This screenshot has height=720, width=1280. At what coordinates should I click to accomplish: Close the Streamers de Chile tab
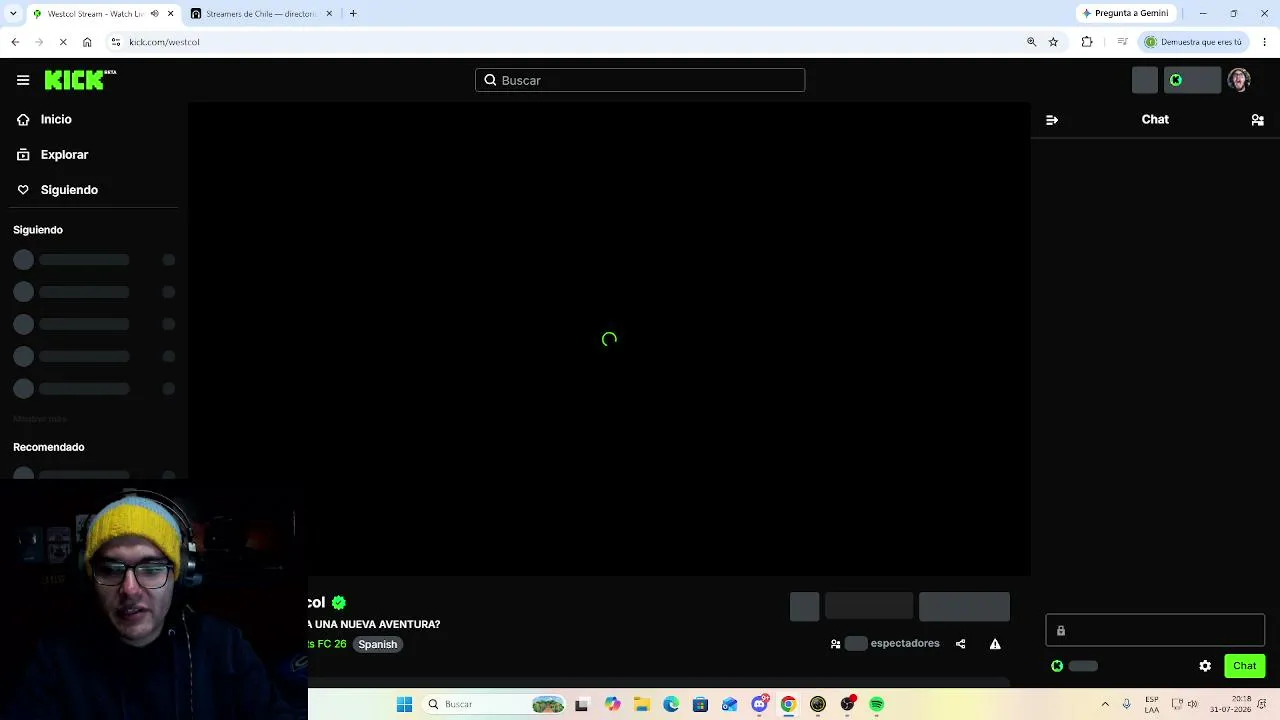[x=329, y=14]
